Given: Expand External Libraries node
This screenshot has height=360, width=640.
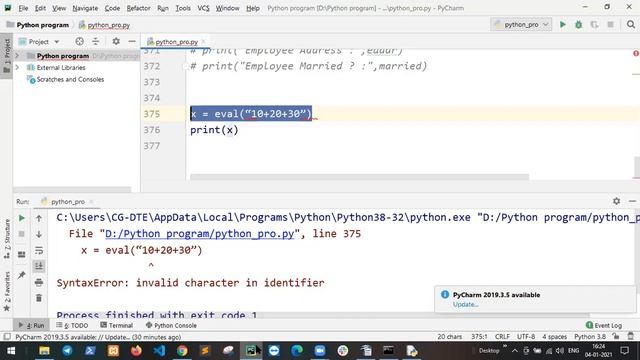Looking at the screenshot, I should coord(17,67).
